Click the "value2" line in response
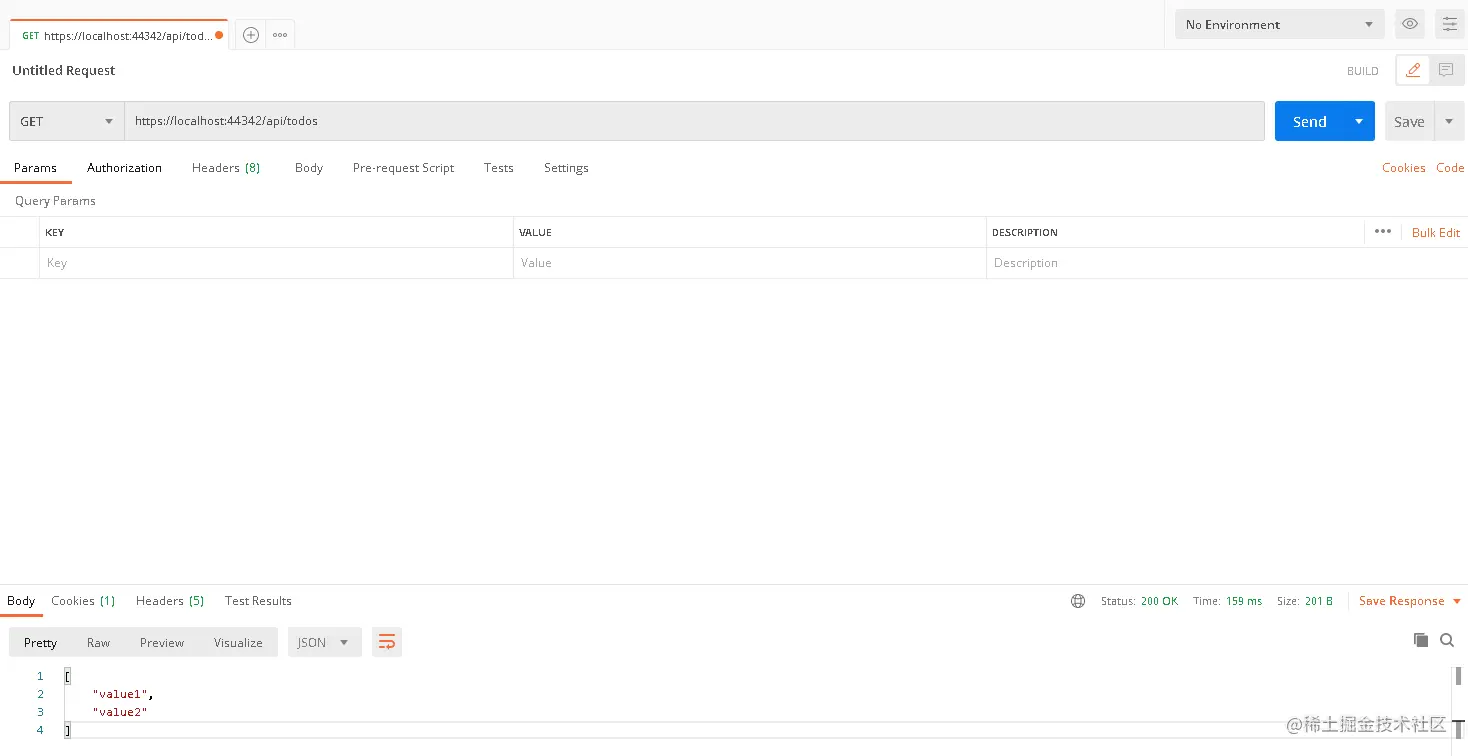1468x756 pixels. point(120,712)
